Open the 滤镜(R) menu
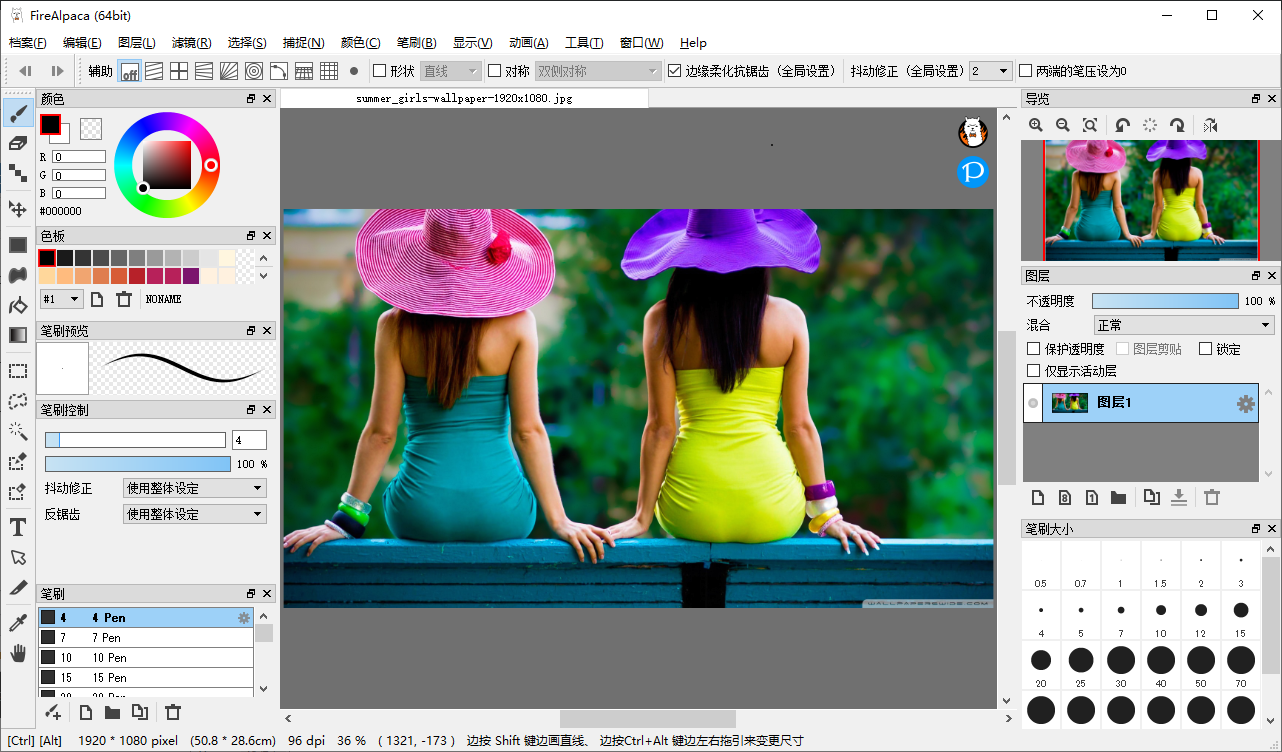This screenshot has height=752, width=1282. click(191, 43)
